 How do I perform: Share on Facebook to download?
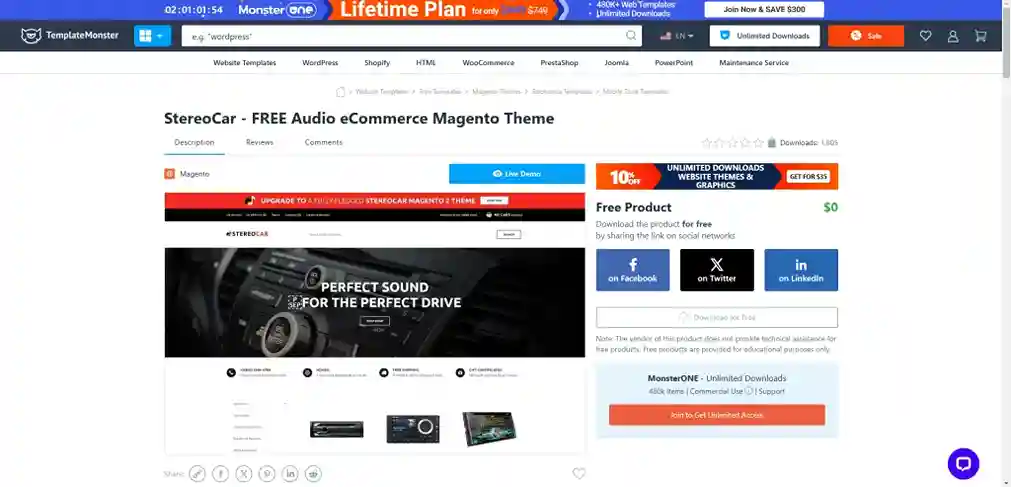tap(633, 270)
